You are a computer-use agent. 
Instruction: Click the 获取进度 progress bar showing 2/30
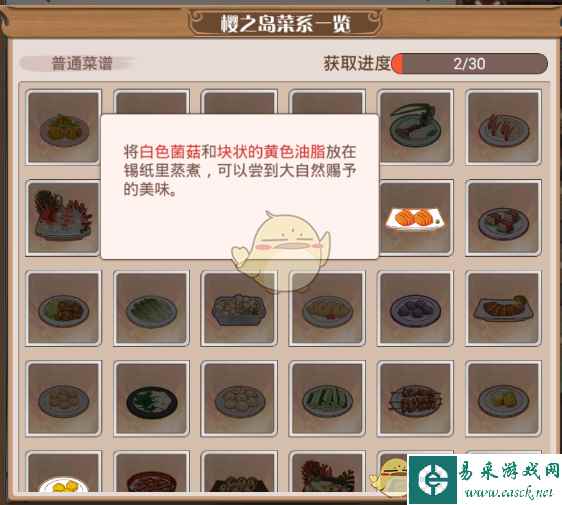[x=470, y=64]
